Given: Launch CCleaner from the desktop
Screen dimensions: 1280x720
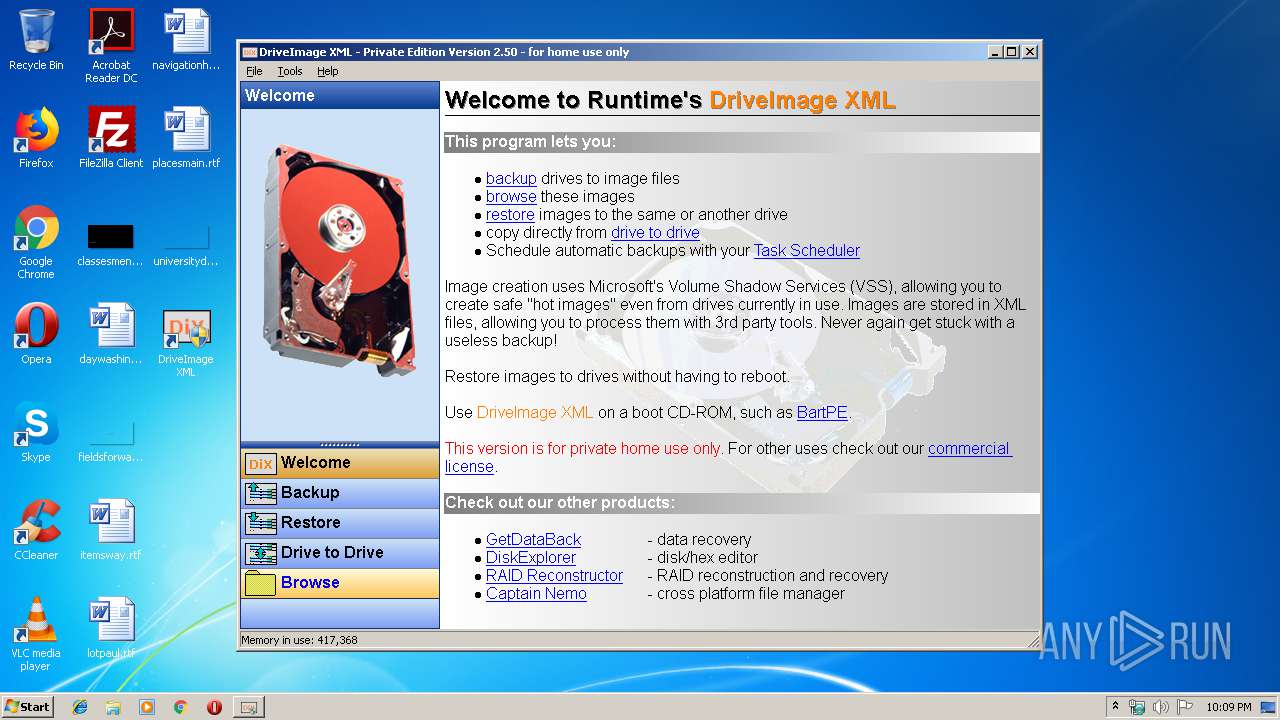Looking at the screenshot, I should pyautogui.click(x=36, y=530).
